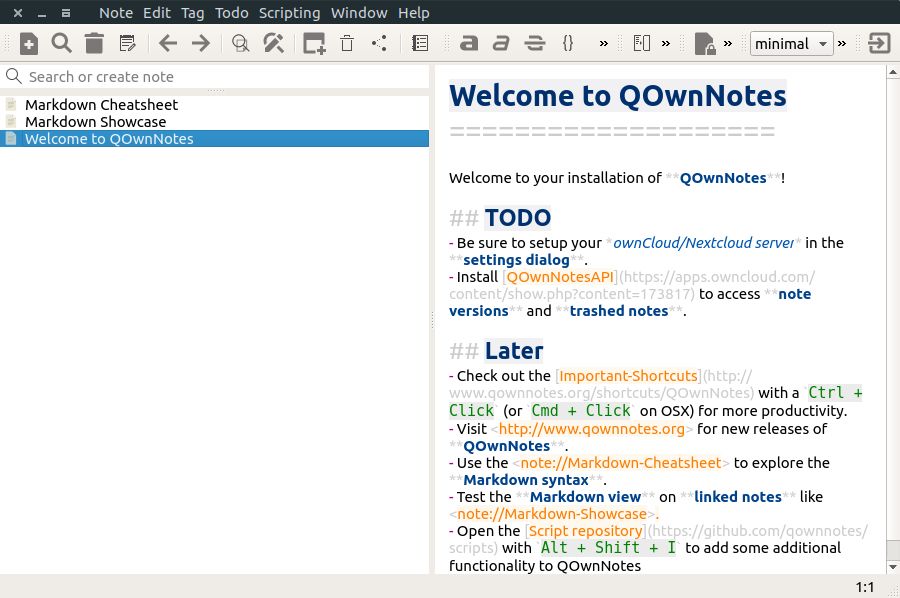The image size is (900, 598).
Task: Focus the Search or create note field
Action: click(215, 76)
